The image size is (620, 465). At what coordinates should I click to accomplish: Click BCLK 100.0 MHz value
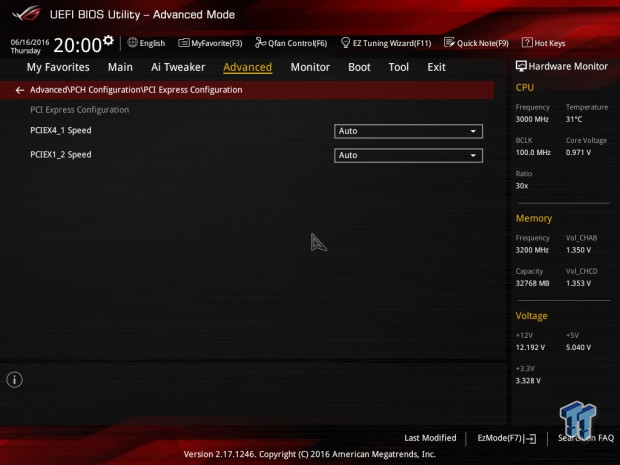click(533, 152)
